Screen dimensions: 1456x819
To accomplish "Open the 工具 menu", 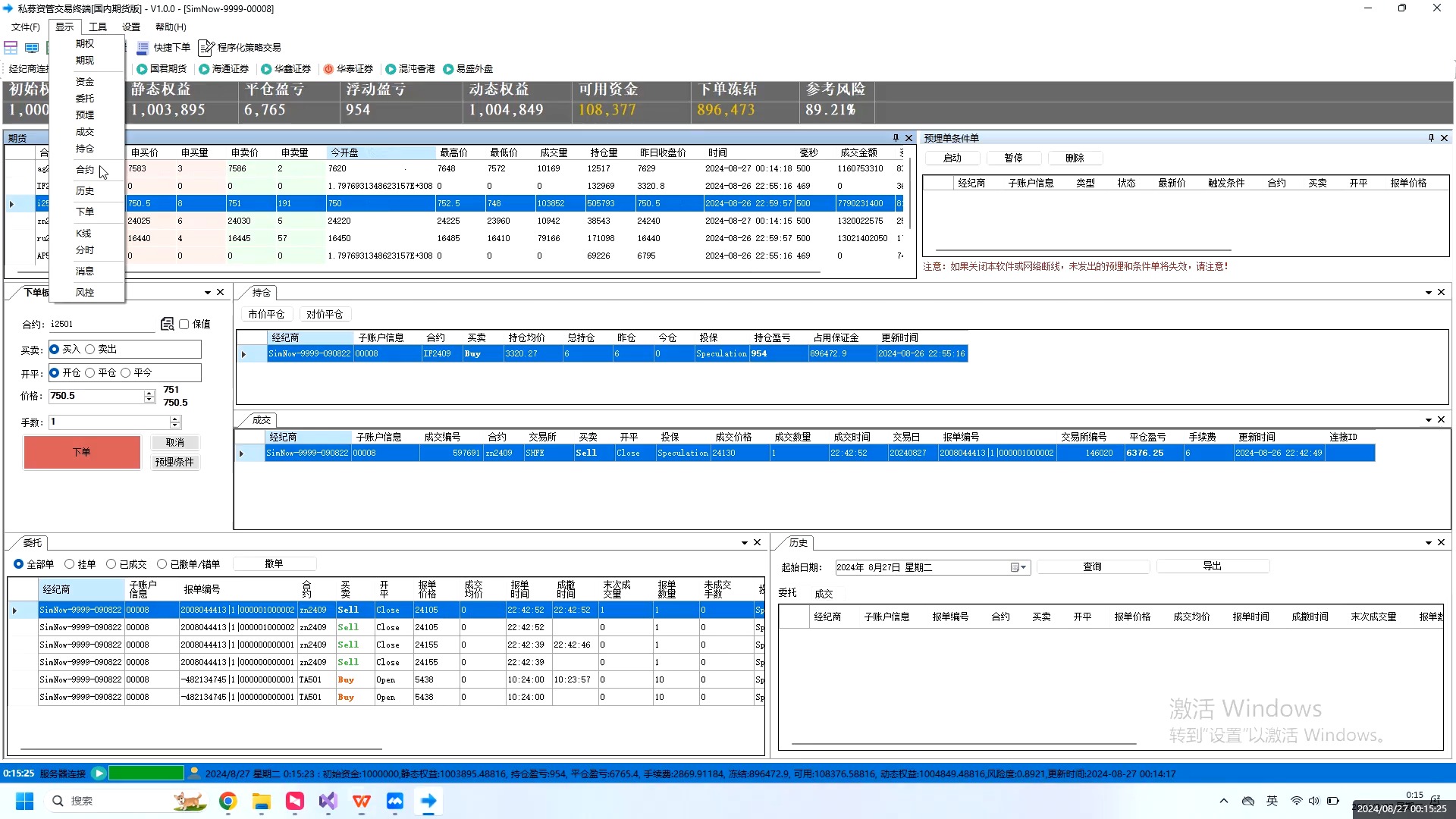I will [x=98, y=27].
